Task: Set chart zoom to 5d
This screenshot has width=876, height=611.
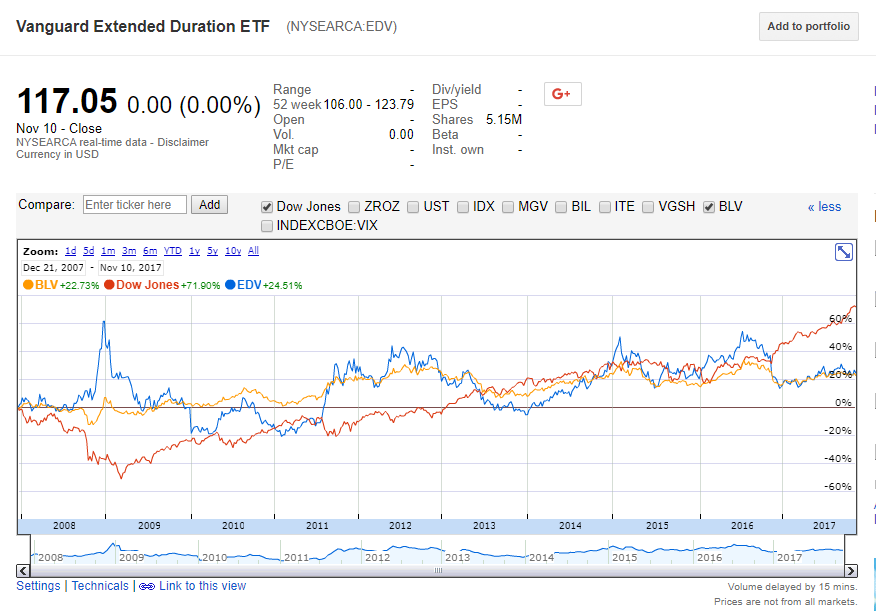Action: pyautogui.click(x=89, y=251)
